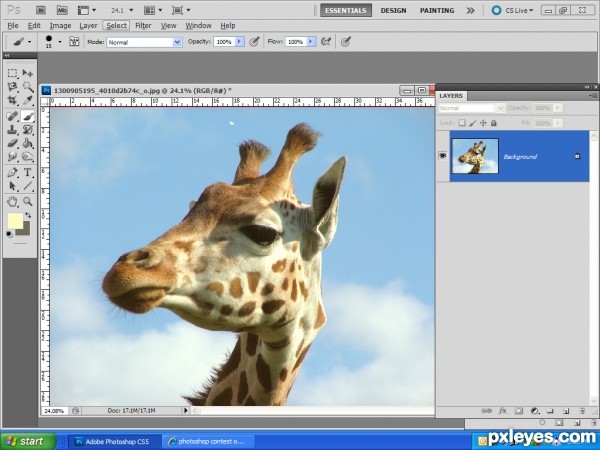This screenshot has height=450, width=600.
Task: Toggle lock transparent pixels
Action: (x=462, y=123)
